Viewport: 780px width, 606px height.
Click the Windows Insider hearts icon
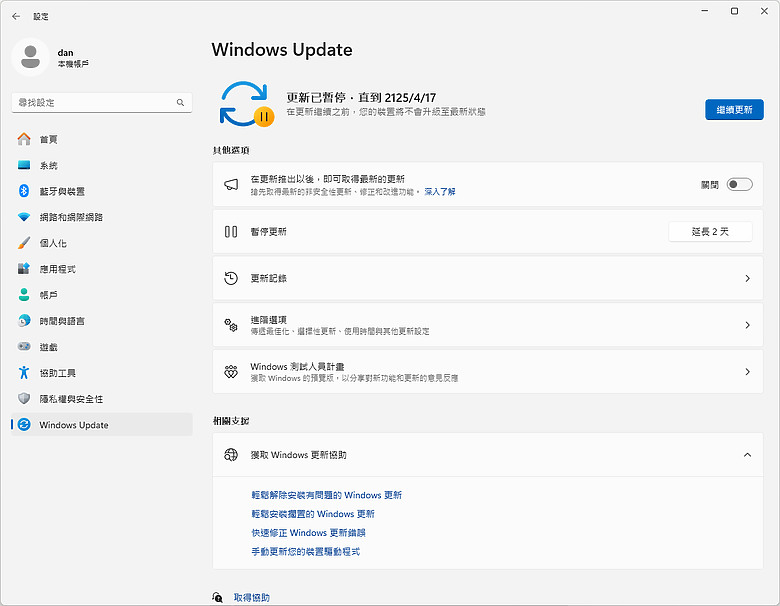click(231, 372)
